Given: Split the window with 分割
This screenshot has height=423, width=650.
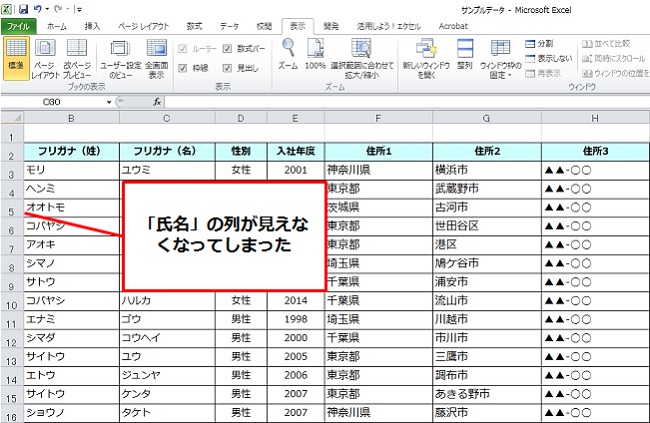Looking at the screenshot, I should point(539,44).
